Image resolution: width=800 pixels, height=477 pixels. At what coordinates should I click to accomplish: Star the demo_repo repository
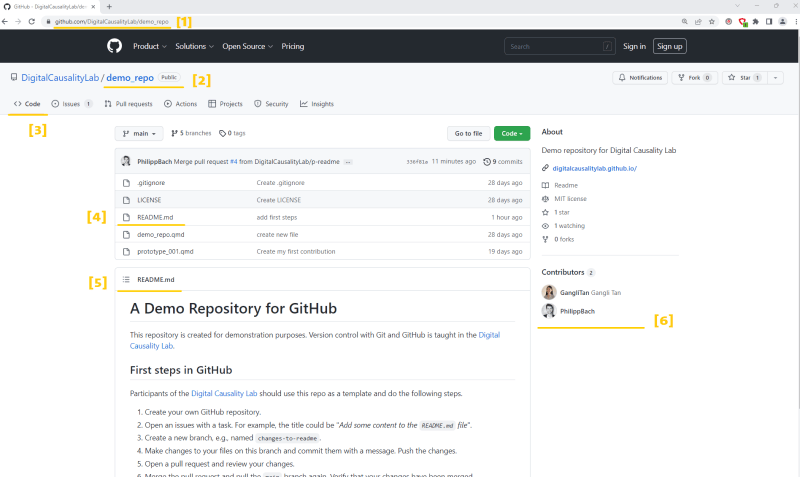click(x=744, y=78)
